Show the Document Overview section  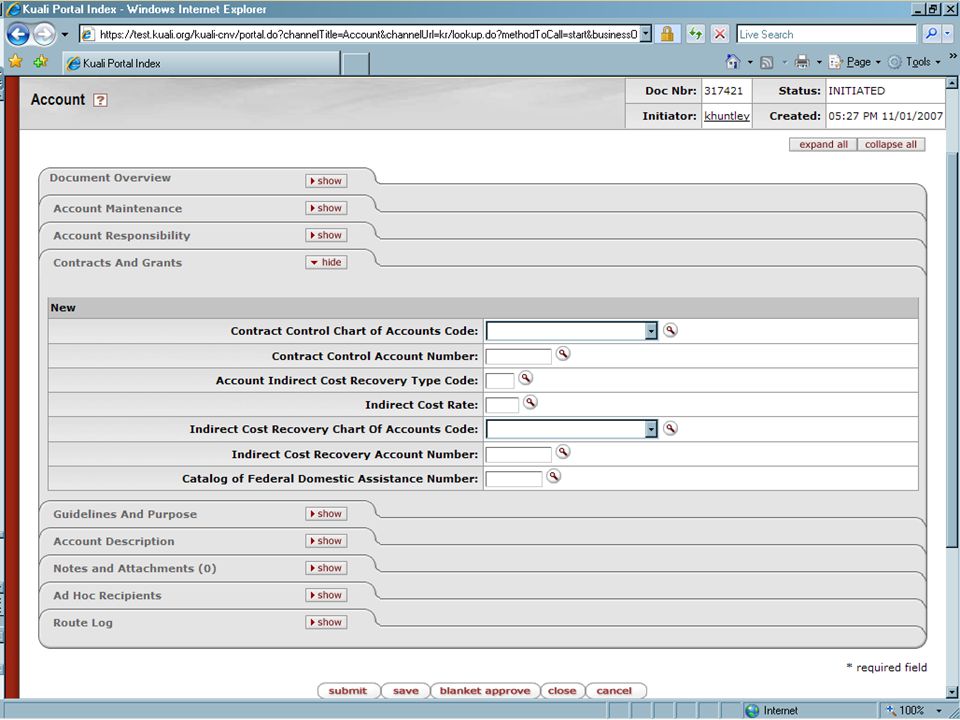click(x=326, y=181)
